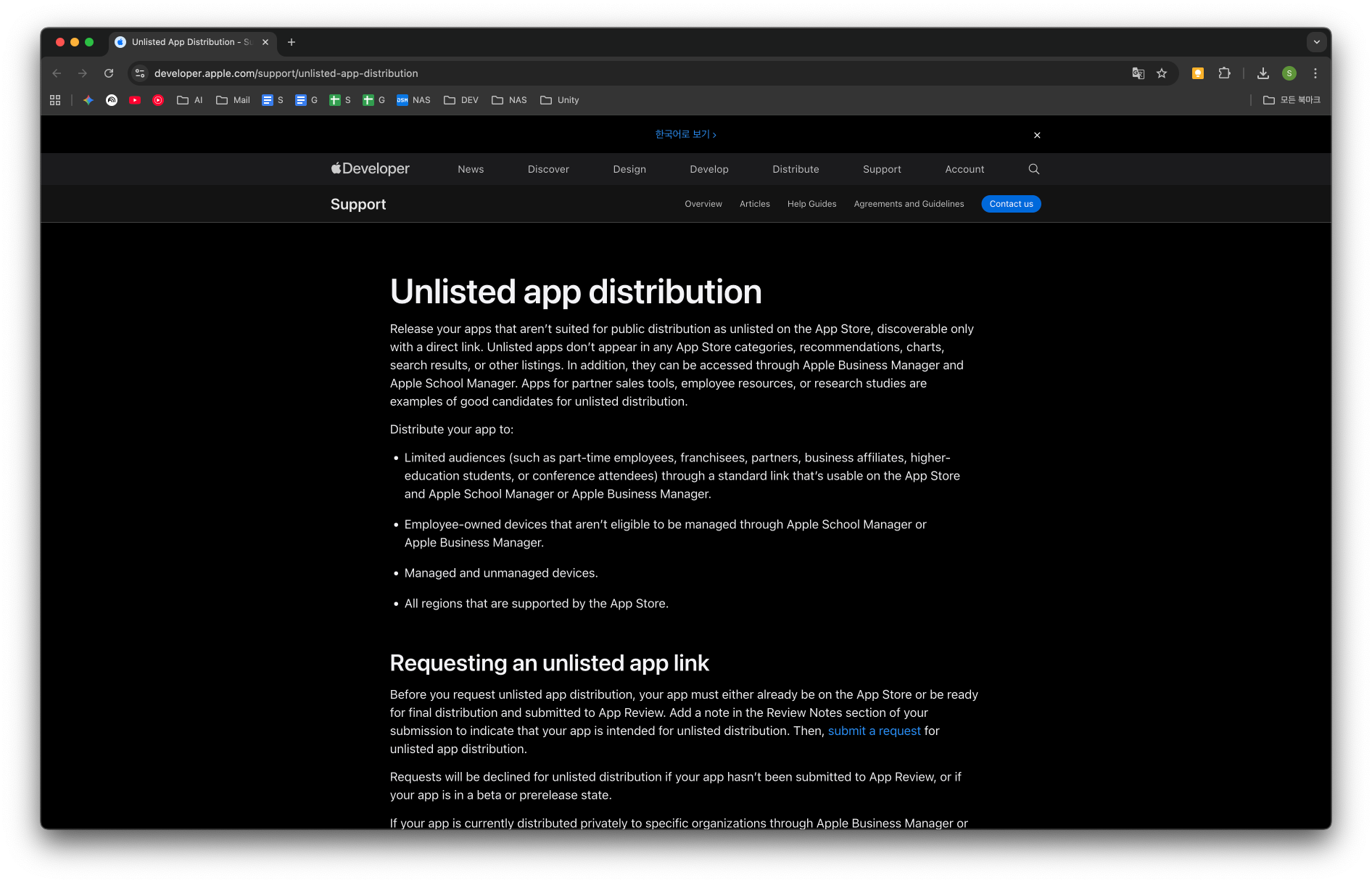Click the 한국어로 보기 link

685,134
